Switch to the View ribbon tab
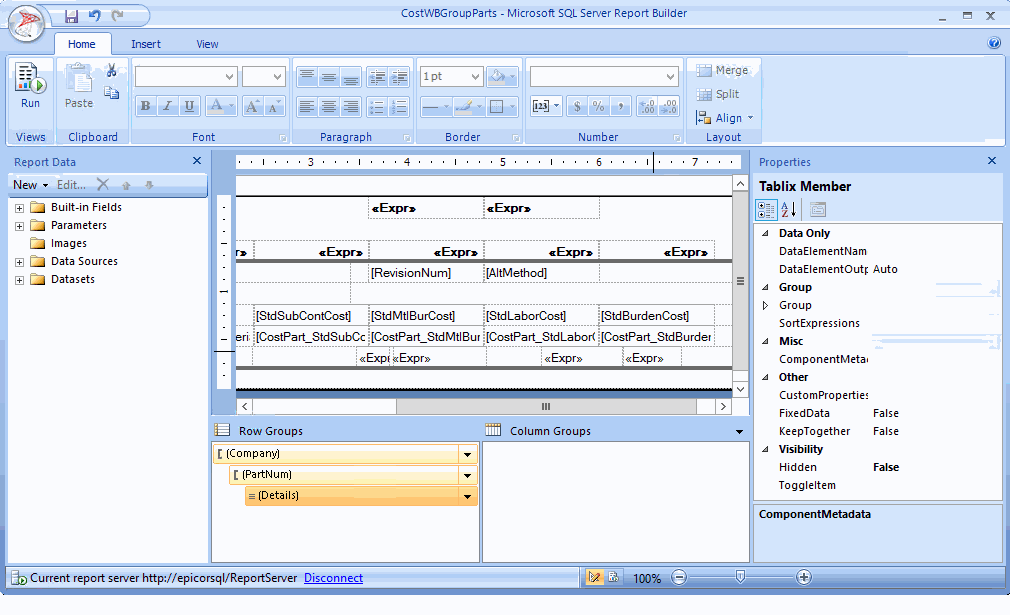Viewport: 1010px width, 615px height. 207,44
